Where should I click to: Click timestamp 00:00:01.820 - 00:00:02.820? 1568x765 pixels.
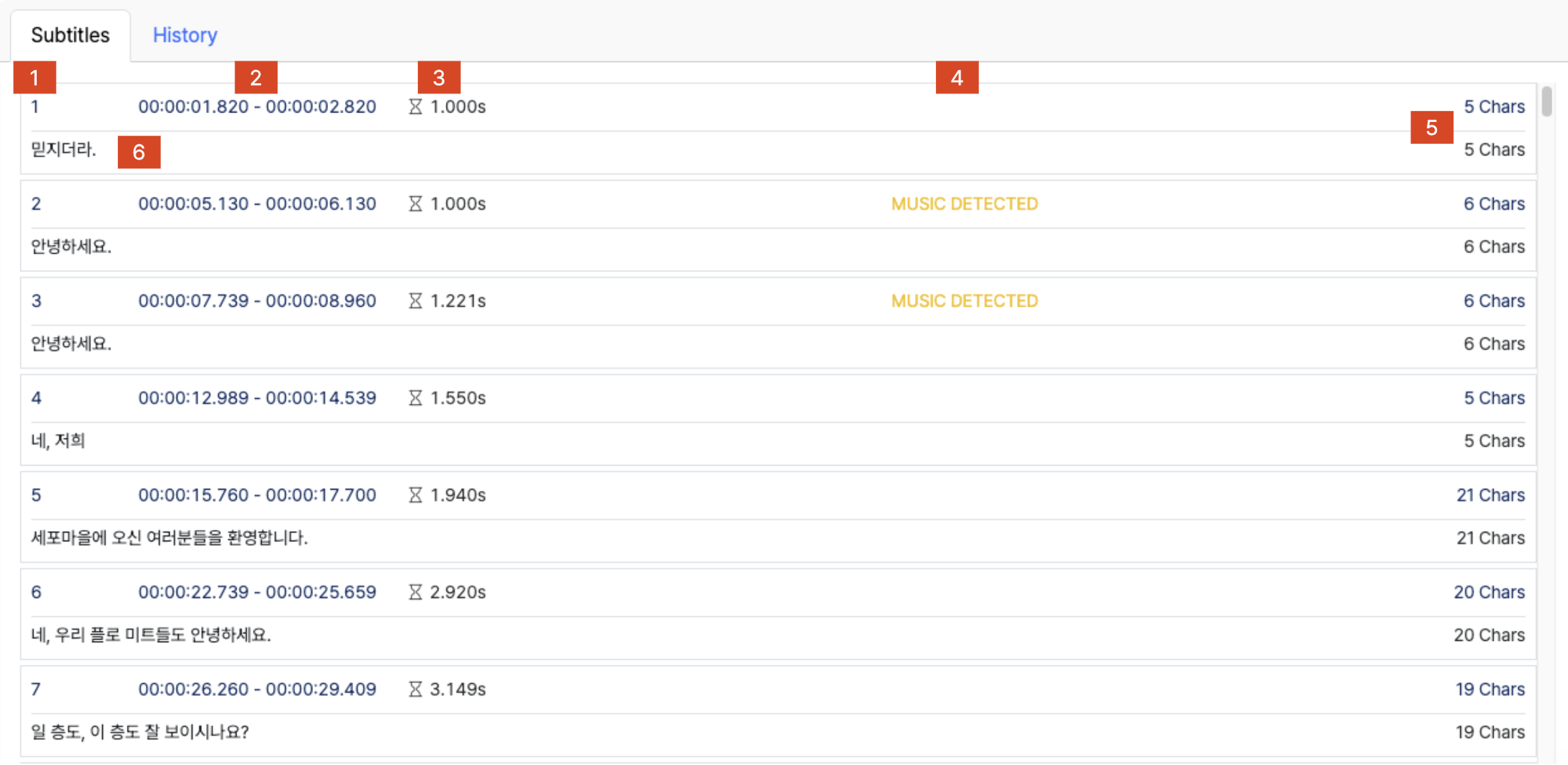[x=257, y=107]
